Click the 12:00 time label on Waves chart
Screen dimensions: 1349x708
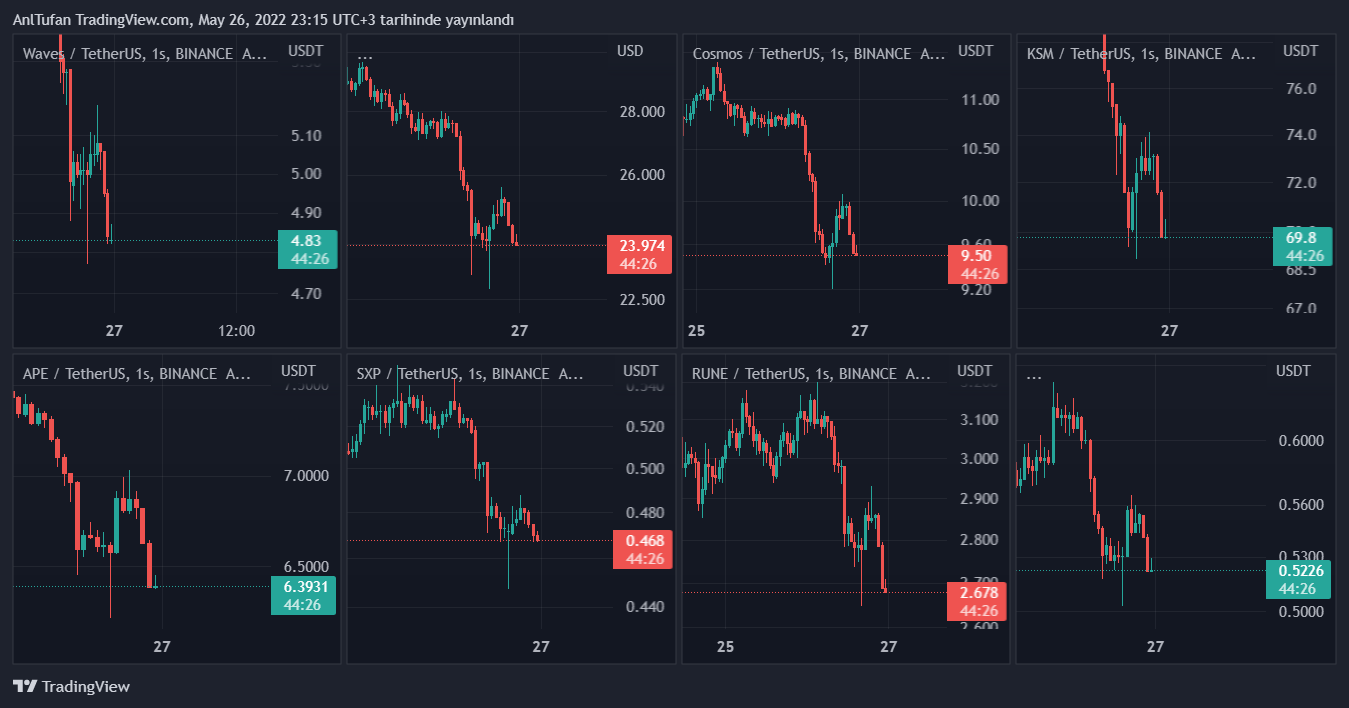click(236, 331)
